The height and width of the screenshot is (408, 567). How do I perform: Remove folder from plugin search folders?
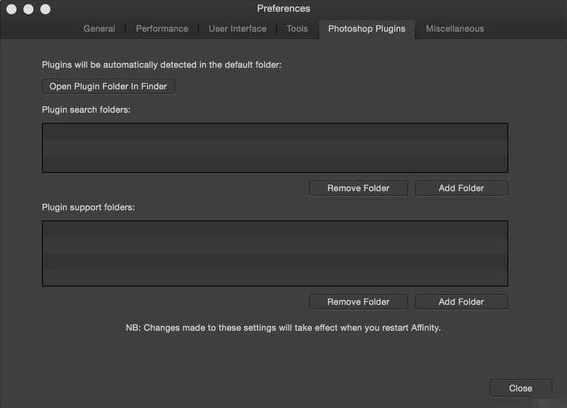358,188
